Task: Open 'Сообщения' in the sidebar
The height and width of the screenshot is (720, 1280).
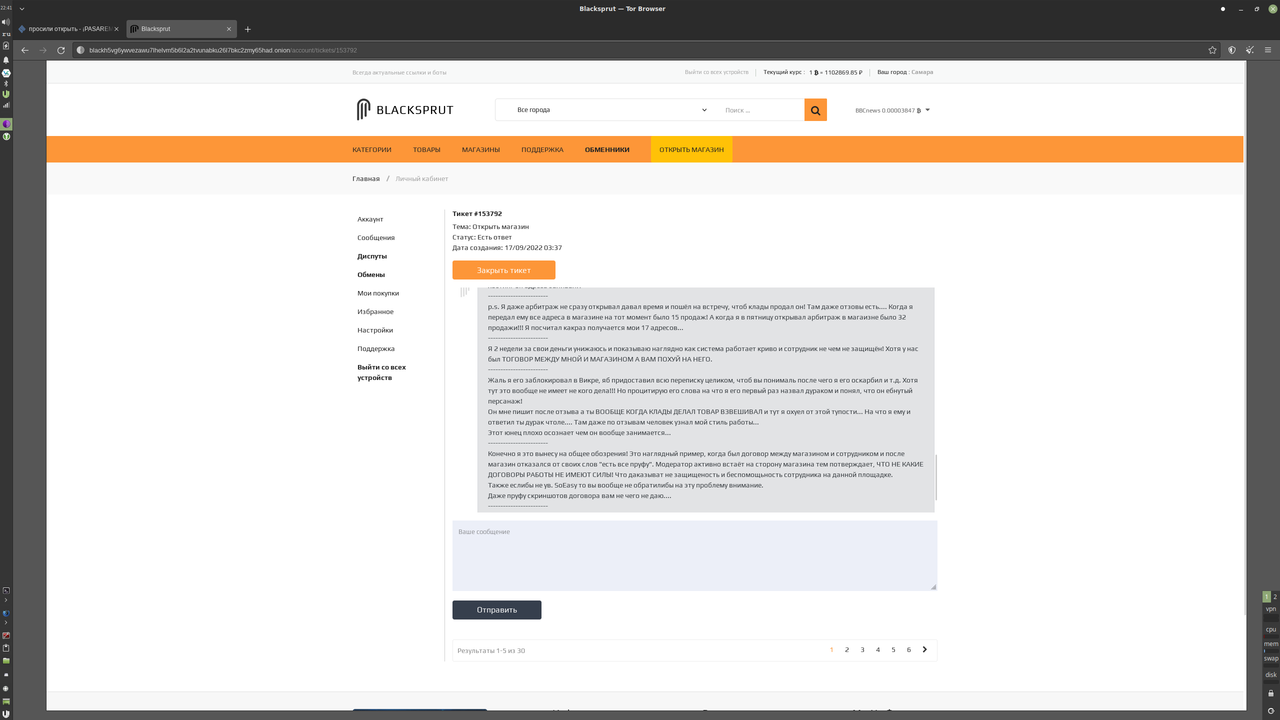Action: (x=376, y=238)
